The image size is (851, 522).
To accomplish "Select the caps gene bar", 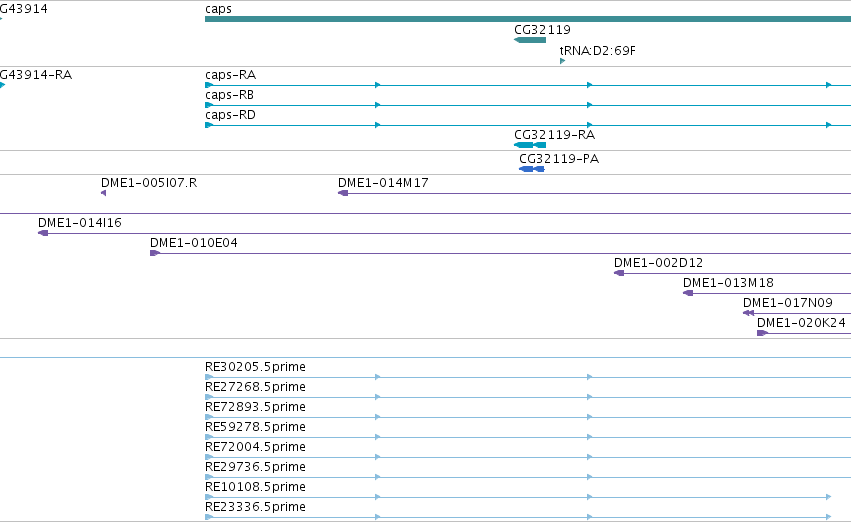I will 528,19.
